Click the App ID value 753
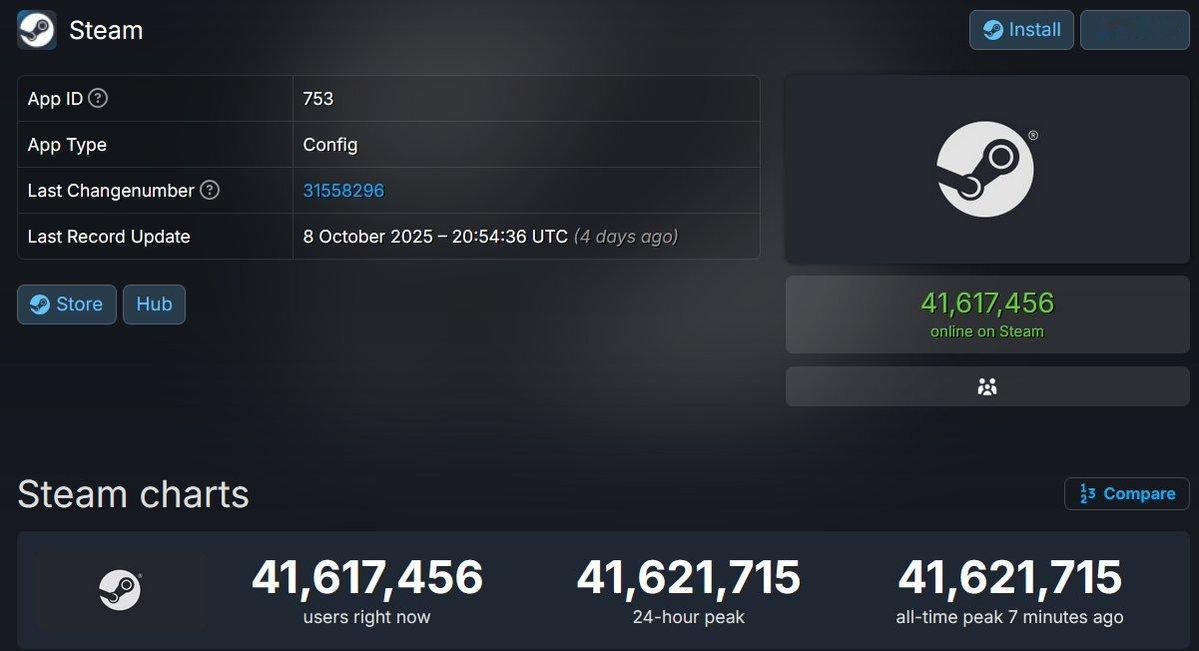This screenshot has width=1199, height=651. (318, 99)
